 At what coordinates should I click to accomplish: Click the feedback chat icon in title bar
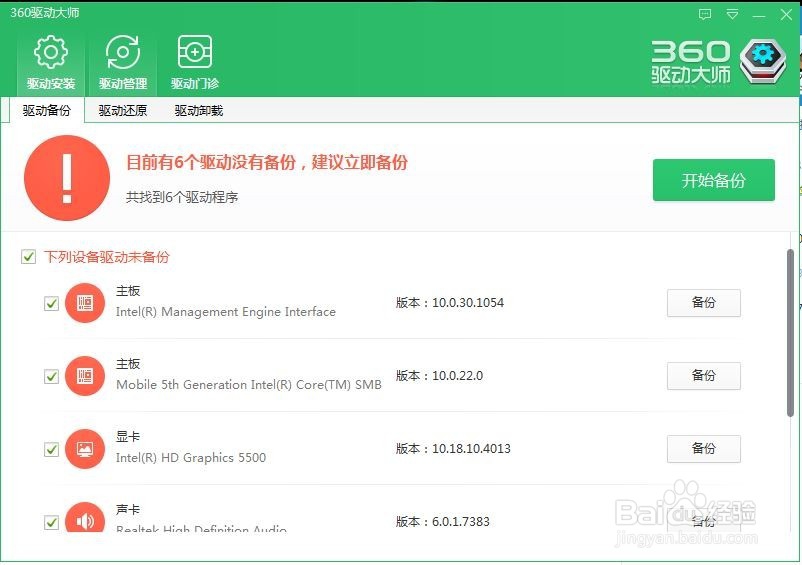tap(705, 14)
